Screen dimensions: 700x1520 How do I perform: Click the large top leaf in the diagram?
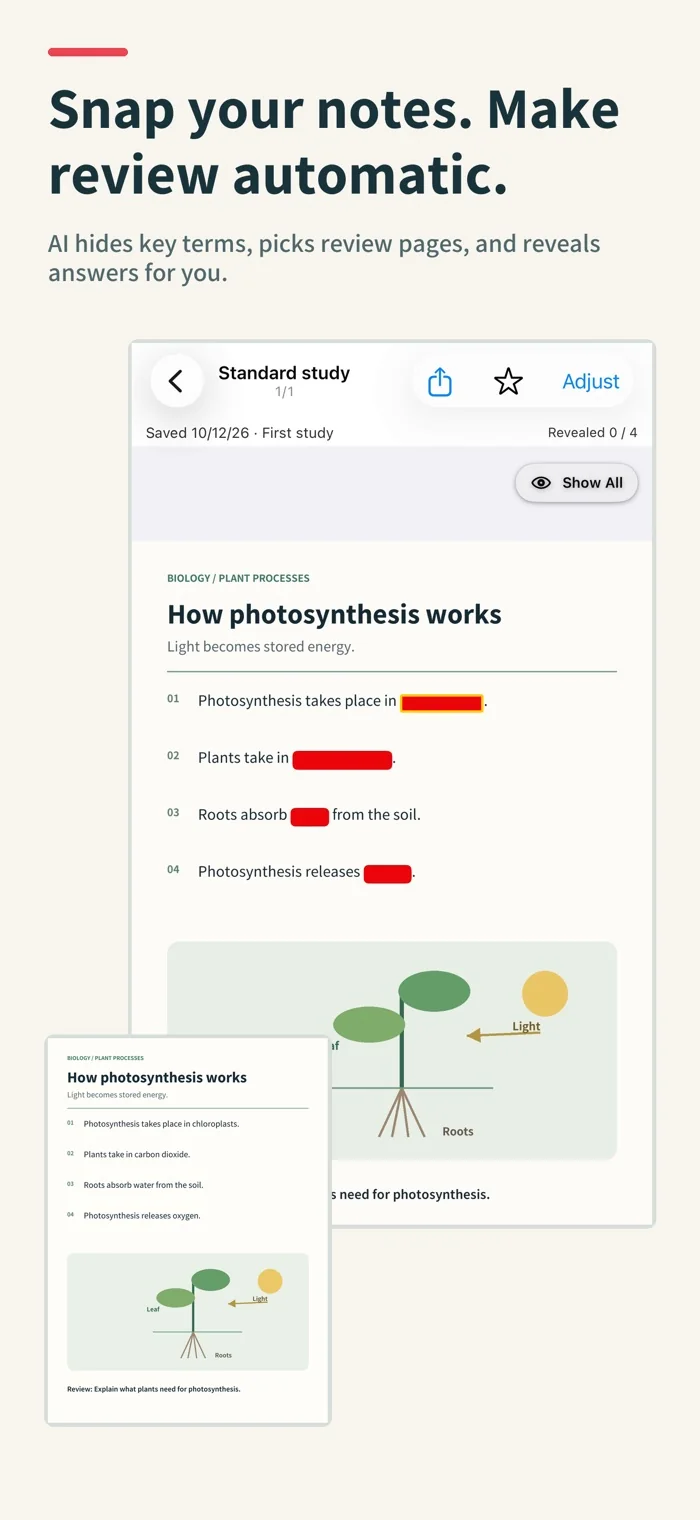(434, 991)
